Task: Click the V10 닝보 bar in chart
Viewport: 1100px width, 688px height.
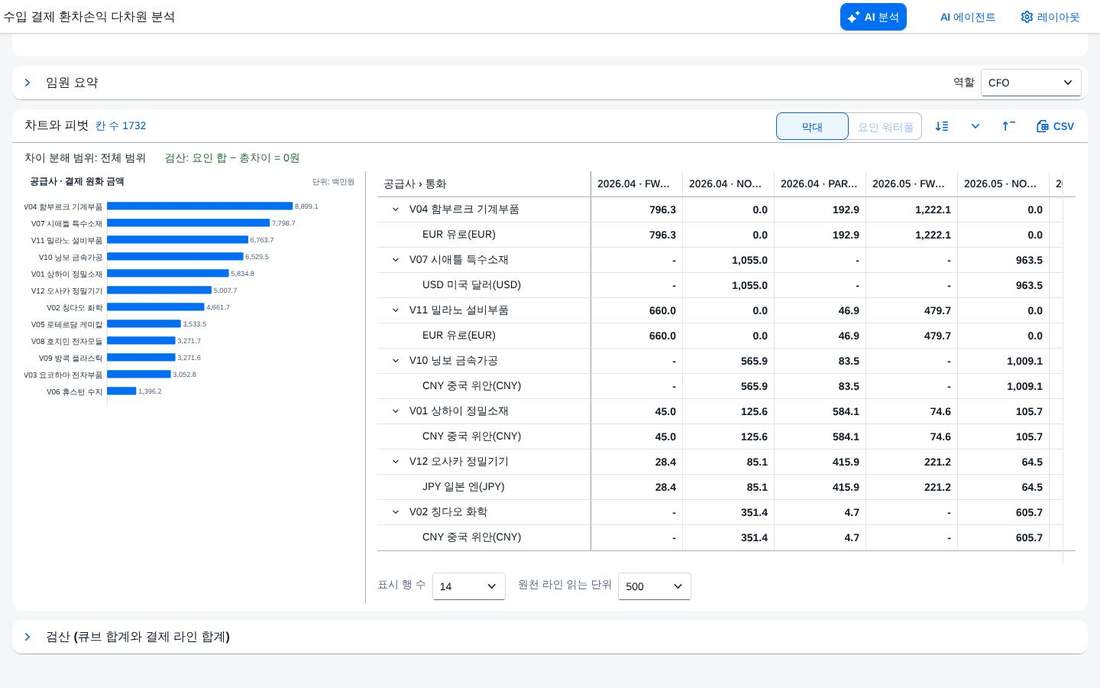Action: coord(175,257)
